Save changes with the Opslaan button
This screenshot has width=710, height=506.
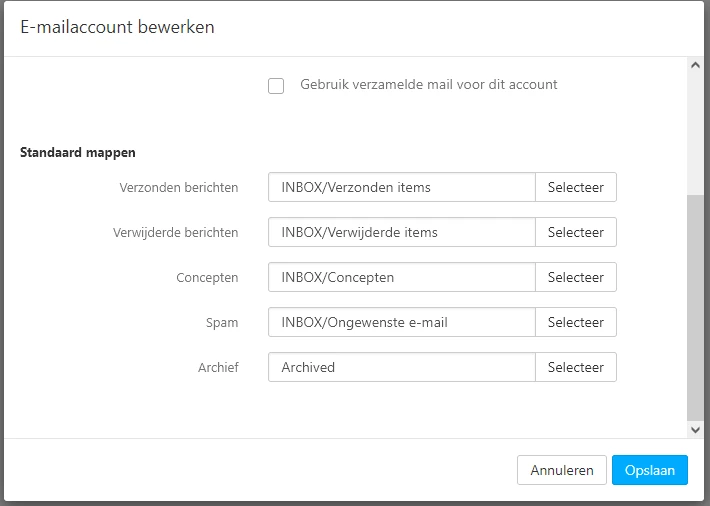tap(650, 470)
